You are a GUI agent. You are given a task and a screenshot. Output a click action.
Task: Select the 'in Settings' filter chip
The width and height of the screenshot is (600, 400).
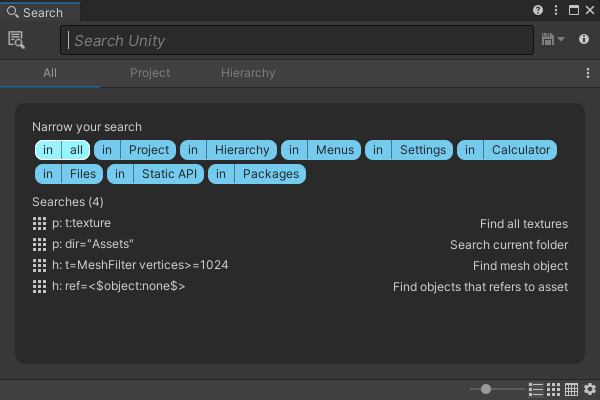click(409, 150)
